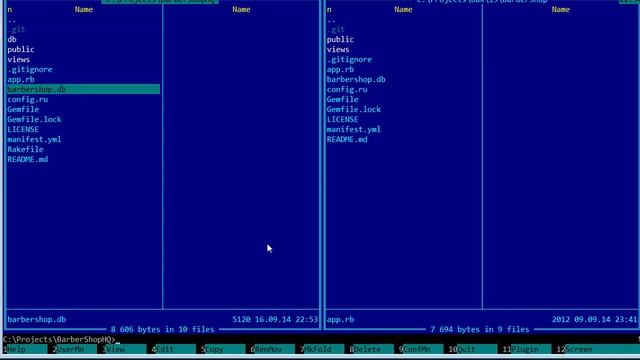Select .gitignore in the left panel
640x360 pixels.
click(30, 69)
